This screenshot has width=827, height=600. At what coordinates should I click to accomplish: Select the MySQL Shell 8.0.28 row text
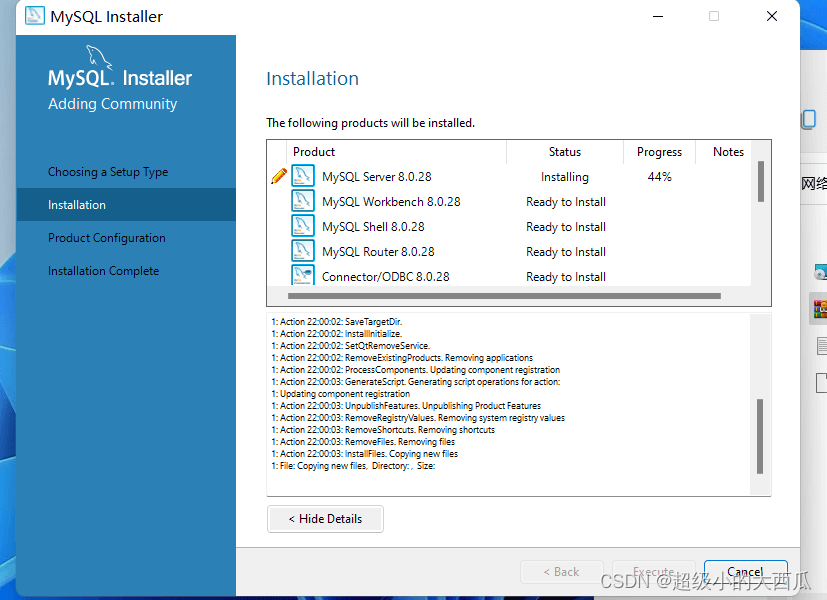click(x=373, y=227)
